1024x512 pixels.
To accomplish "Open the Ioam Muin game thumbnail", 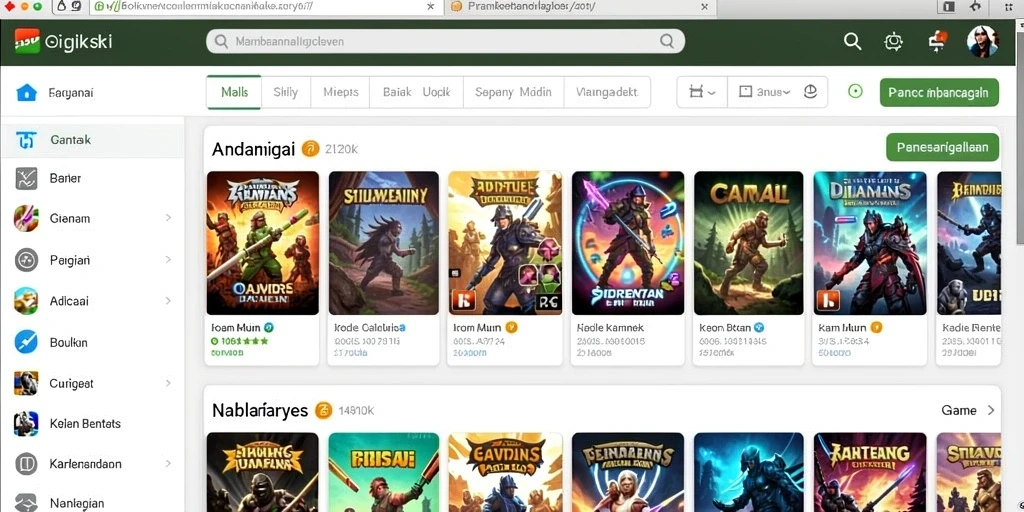I will point(263,243).
